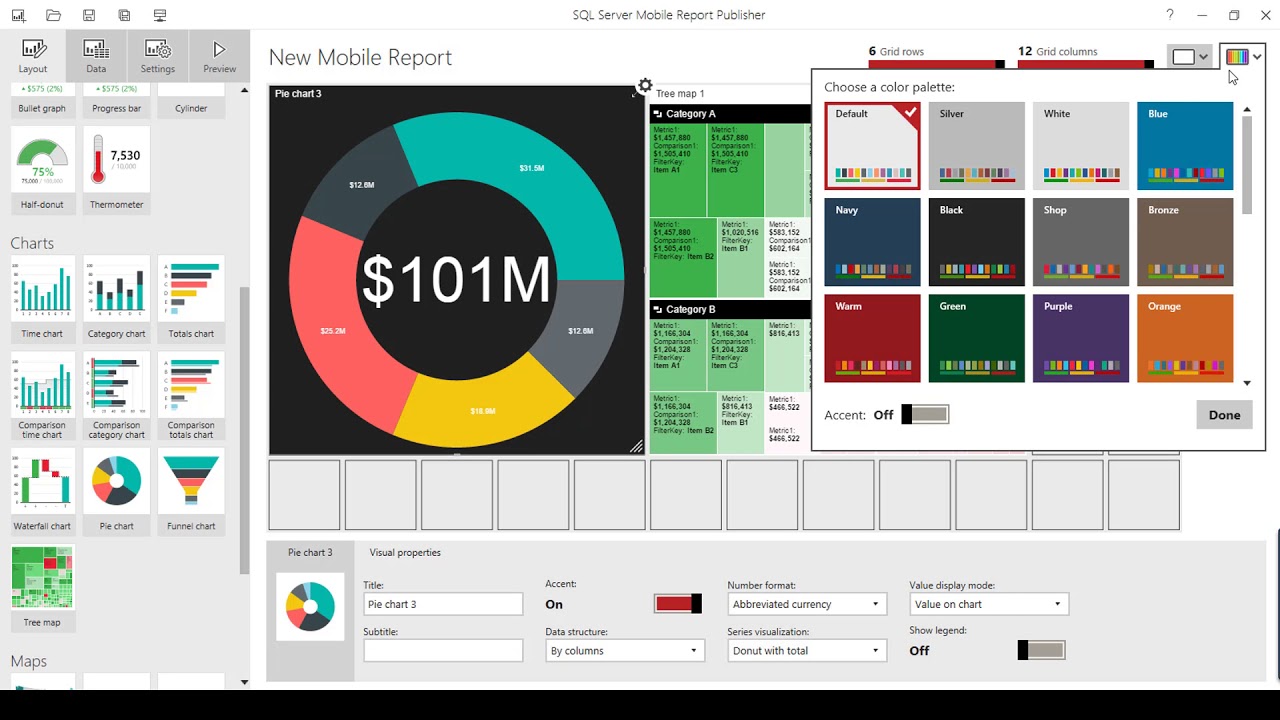Click the resize handle of Pie chart 3
Image resolution: width=1280 pixels, height=720 pixels.
[636, 446]
